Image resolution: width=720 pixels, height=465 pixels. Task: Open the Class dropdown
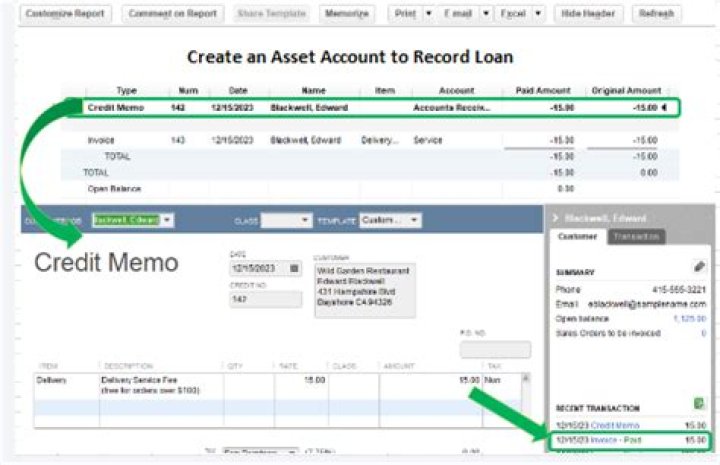coord(305,219)
